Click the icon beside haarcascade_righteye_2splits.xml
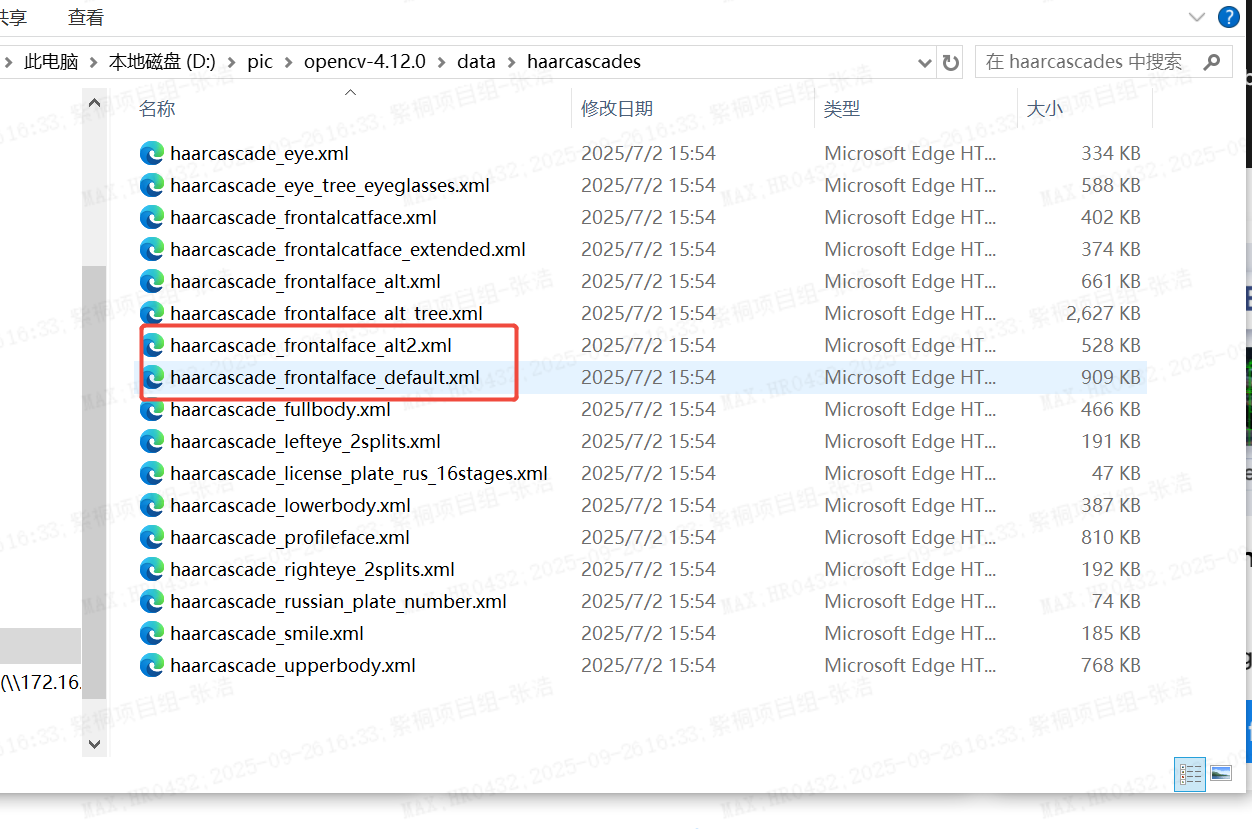Viewport: 1252px width, 829px height. coord(152,569)
